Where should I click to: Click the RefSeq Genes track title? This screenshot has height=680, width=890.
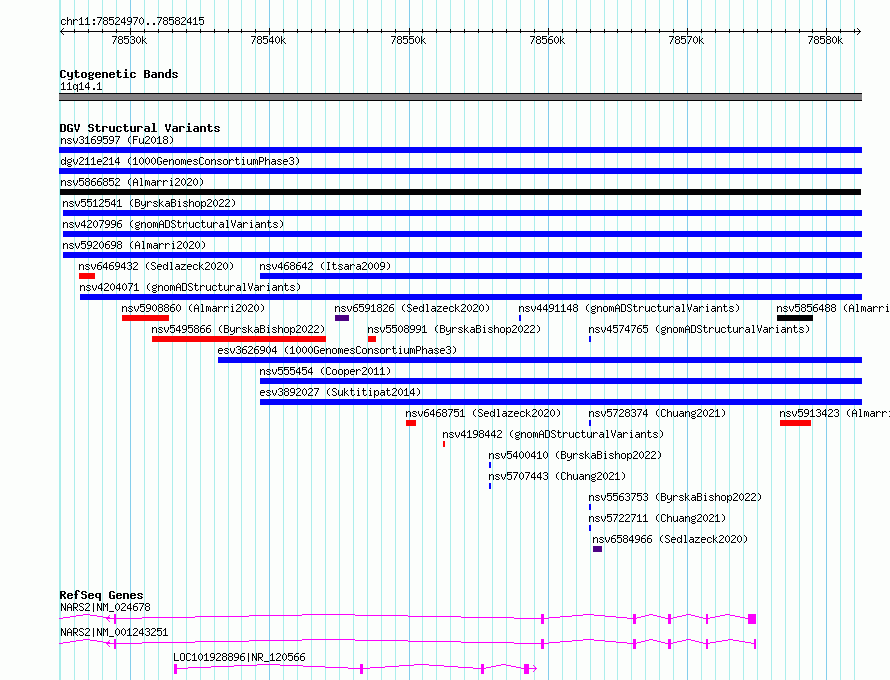tap(102, 595)
